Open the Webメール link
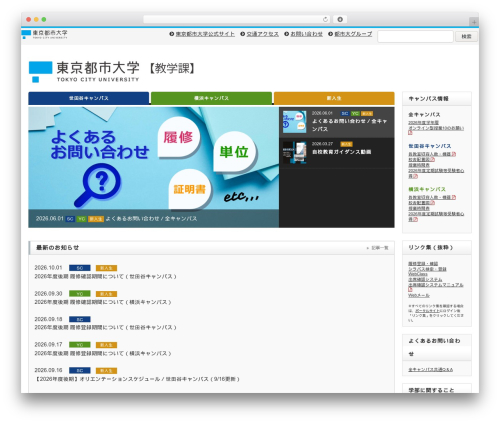Viewport: 500px width, 423px height. 419,295
